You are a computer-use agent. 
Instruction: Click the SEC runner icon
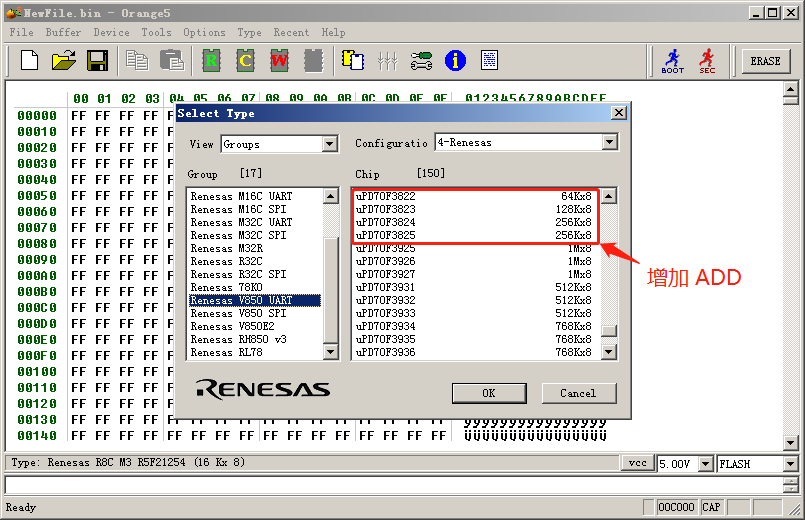[707, 61]
